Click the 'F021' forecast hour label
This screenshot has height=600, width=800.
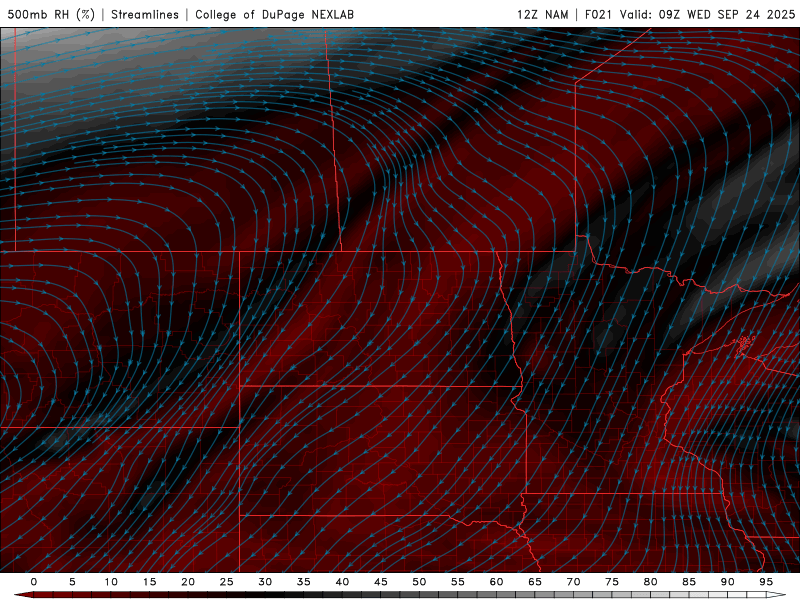point(598,14)
